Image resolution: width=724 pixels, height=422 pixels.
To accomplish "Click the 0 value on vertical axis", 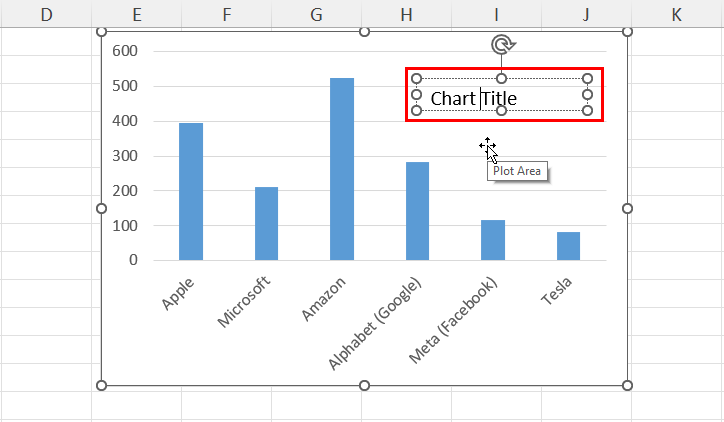I will point(133,260).
